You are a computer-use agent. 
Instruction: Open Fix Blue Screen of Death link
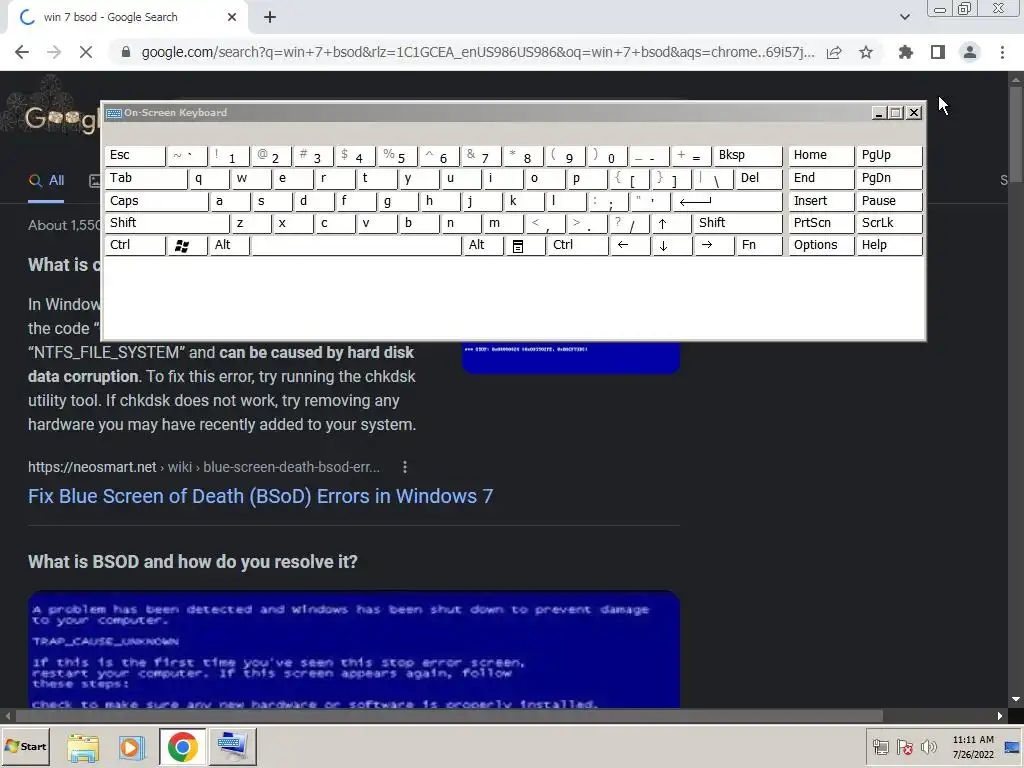coord(260,496)
